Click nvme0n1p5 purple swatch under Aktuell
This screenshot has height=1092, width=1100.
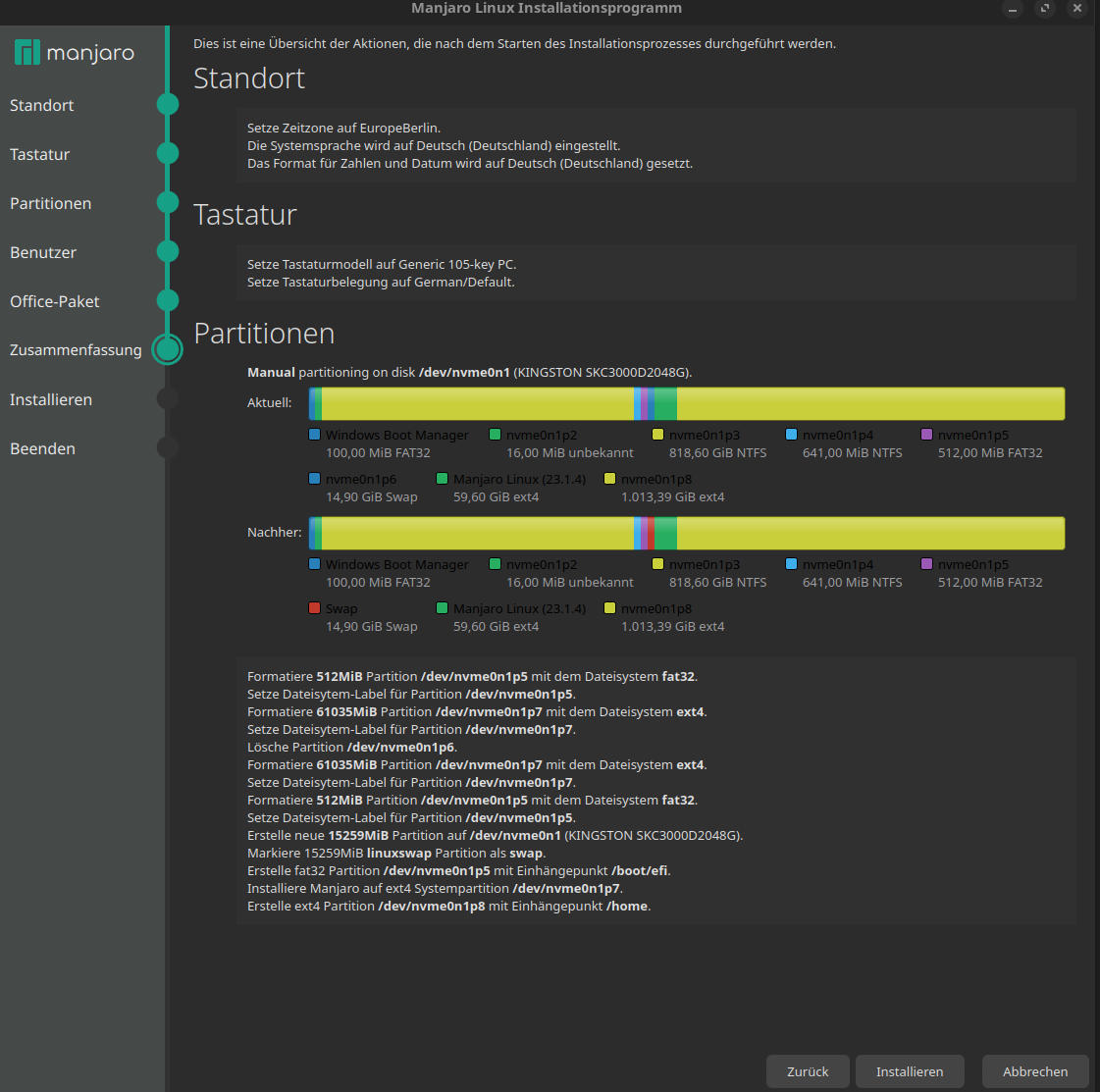pos(926,434)
